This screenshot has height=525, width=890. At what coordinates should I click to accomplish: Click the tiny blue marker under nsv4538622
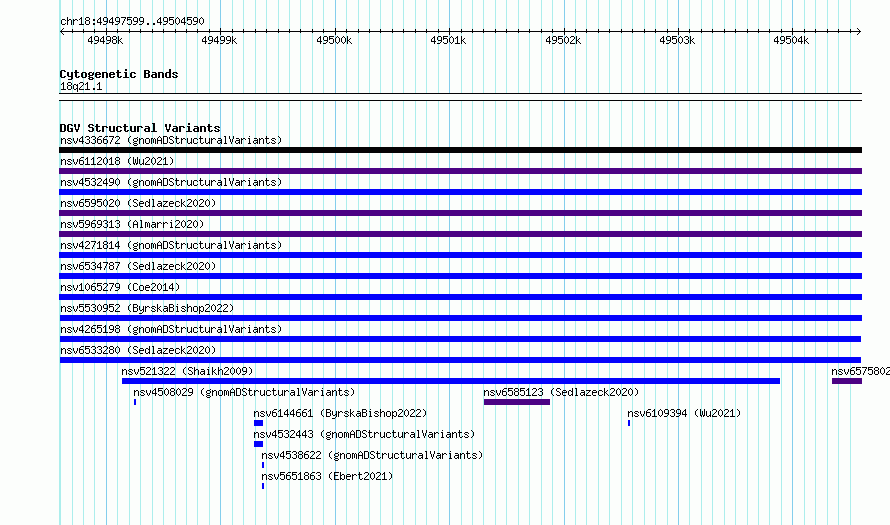pos(263,465)
